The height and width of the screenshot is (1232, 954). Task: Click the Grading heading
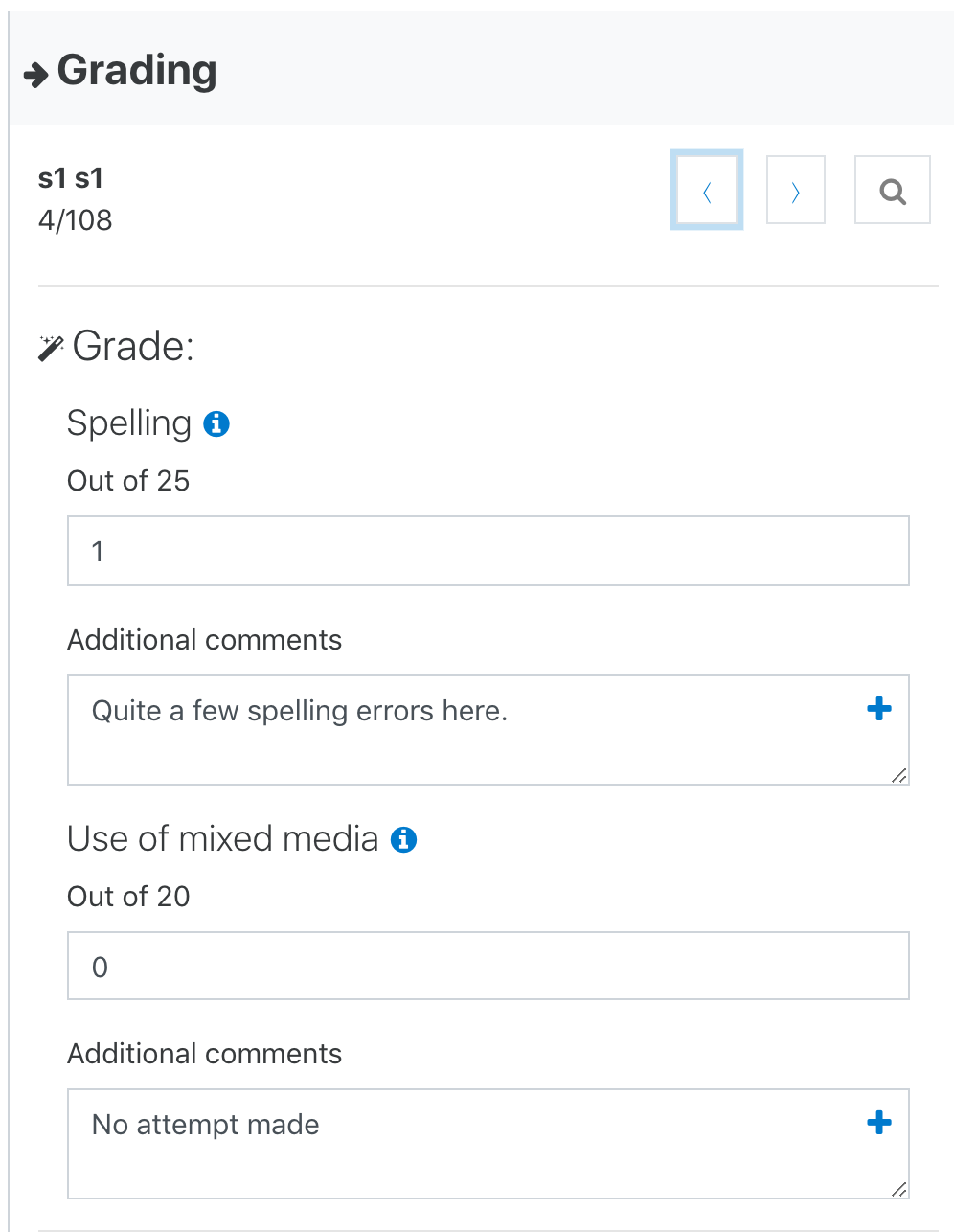[x=137, y=71]
